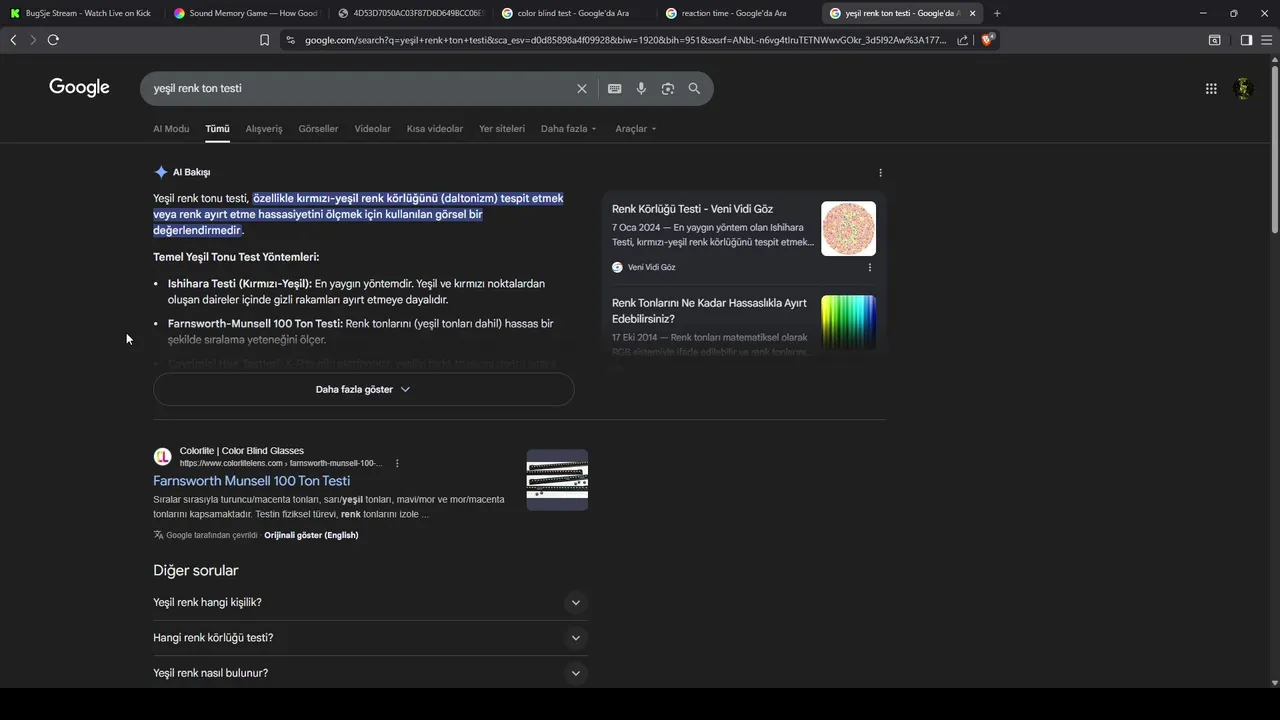Expand AI overview with Daha fazla göster

click(x=364, y=389)
